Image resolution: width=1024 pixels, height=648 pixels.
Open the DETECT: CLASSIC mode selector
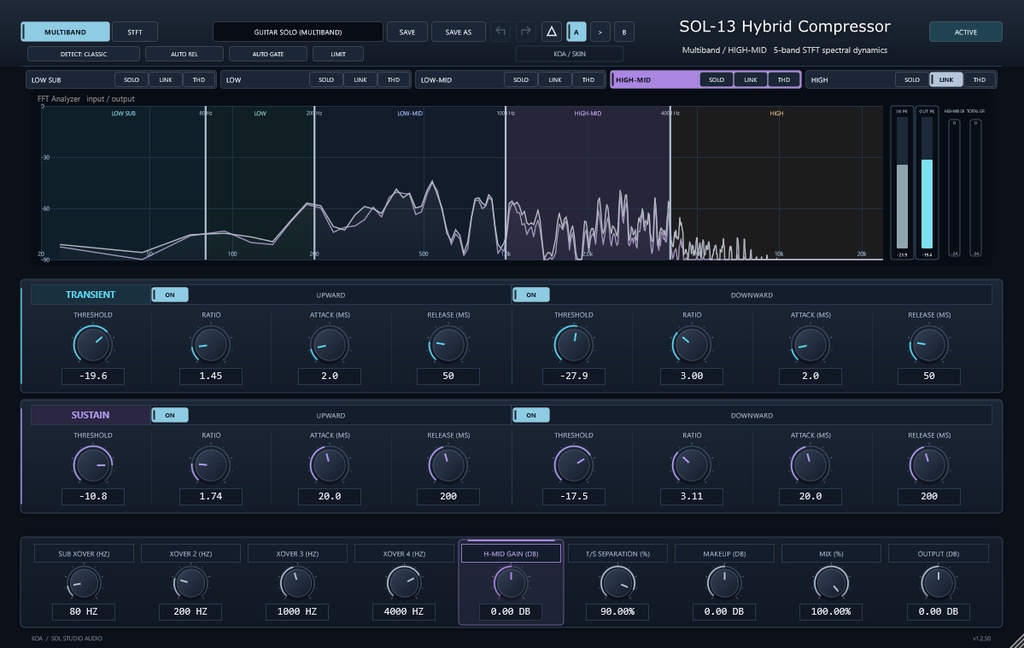tap(84, 54)
